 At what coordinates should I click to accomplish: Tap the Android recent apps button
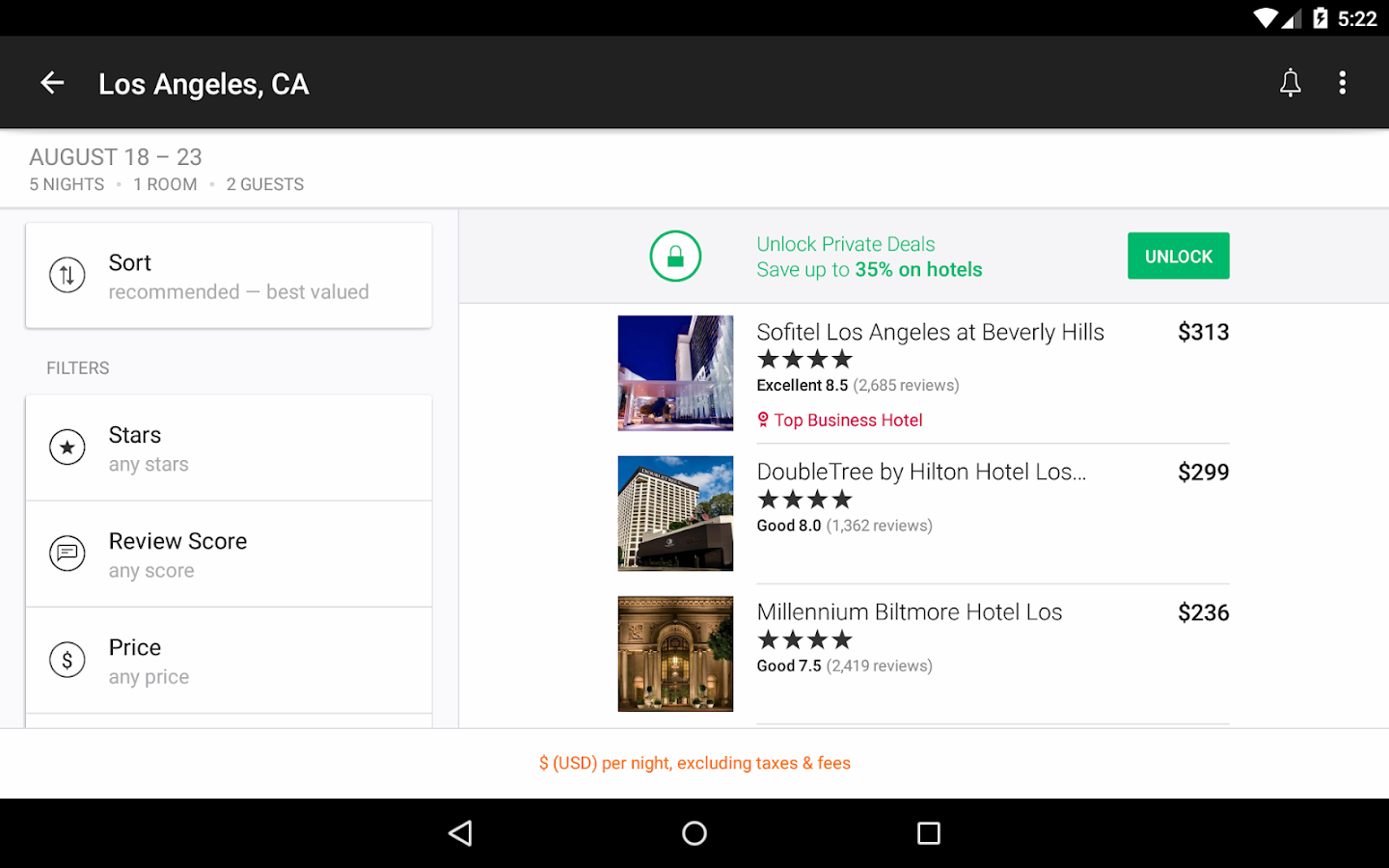928,833
